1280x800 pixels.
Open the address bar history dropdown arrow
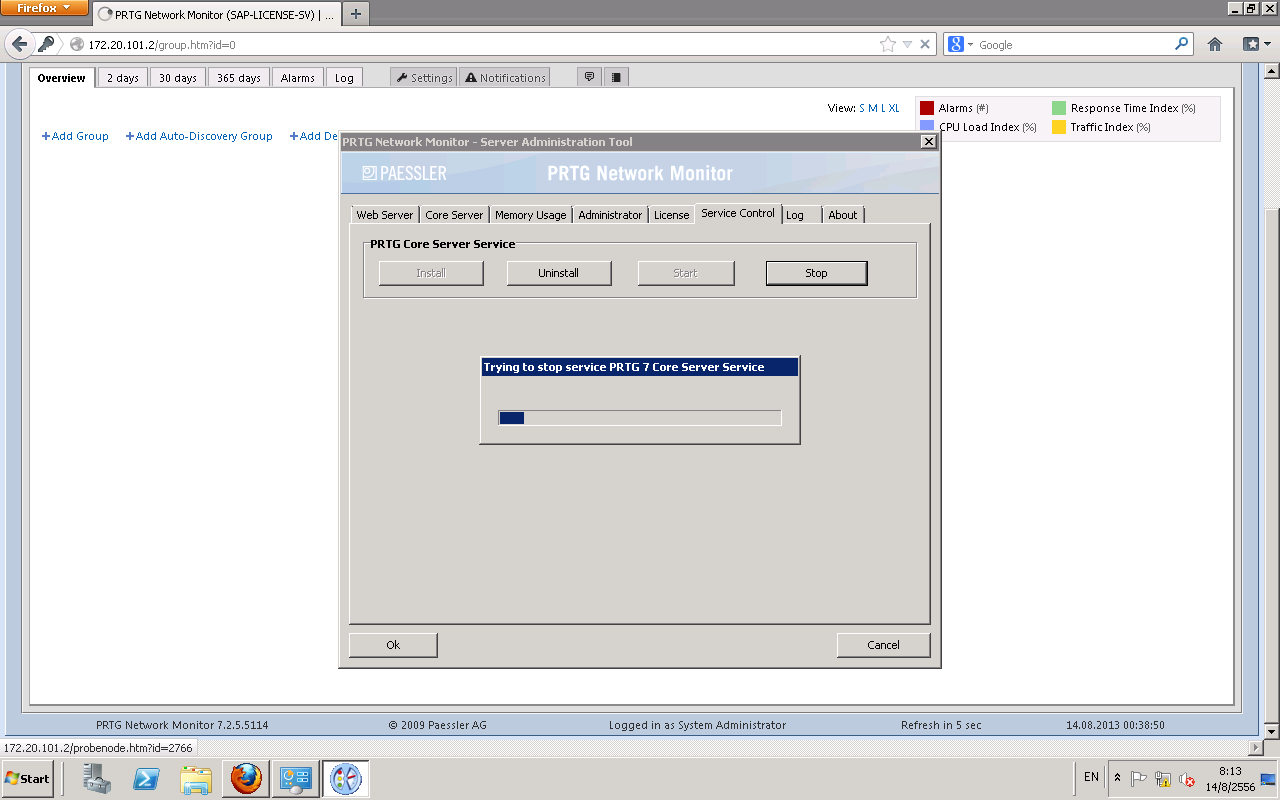907,44
